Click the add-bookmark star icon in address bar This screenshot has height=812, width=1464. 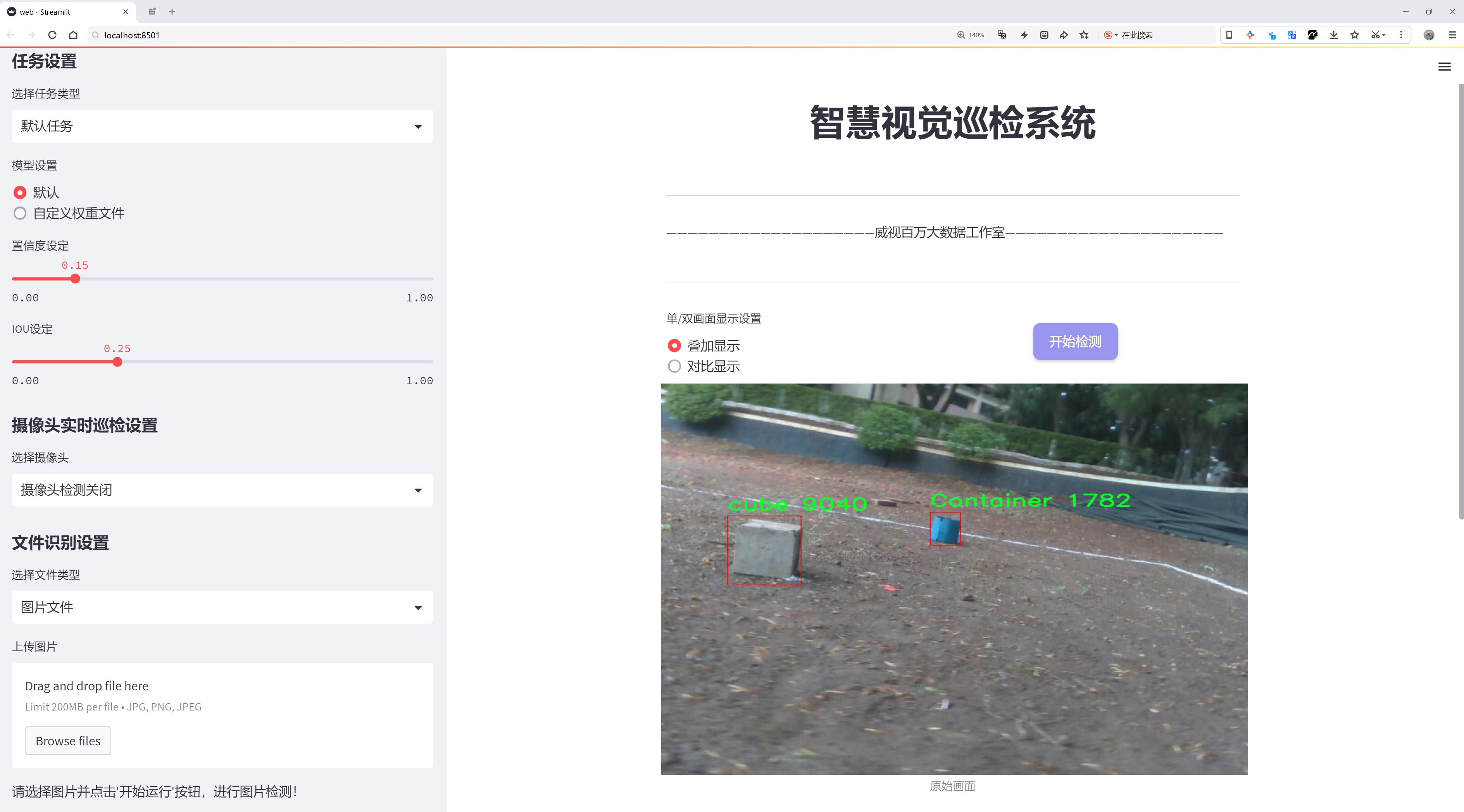tap(1084, 35)
